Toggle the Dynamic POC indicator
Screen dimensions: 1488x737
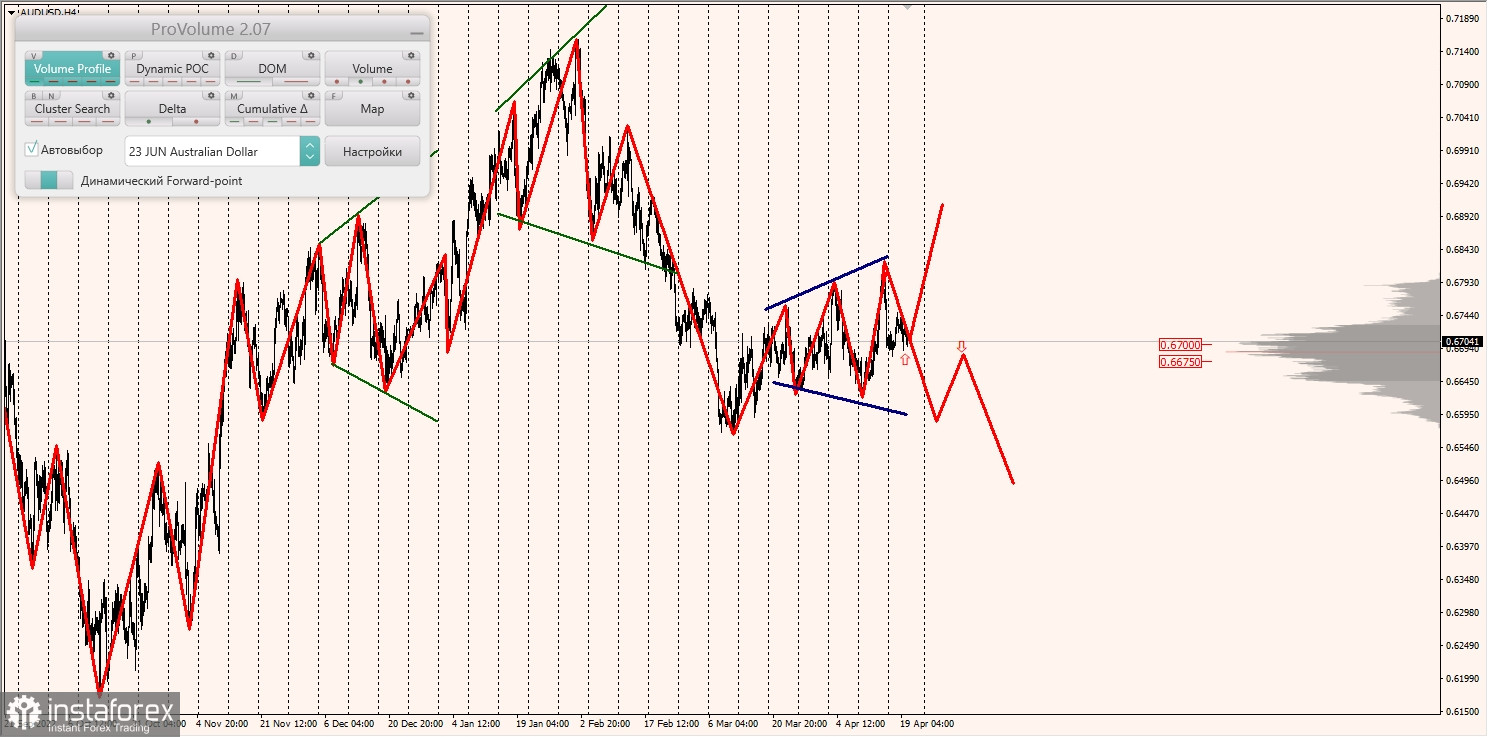coord(172,68)
